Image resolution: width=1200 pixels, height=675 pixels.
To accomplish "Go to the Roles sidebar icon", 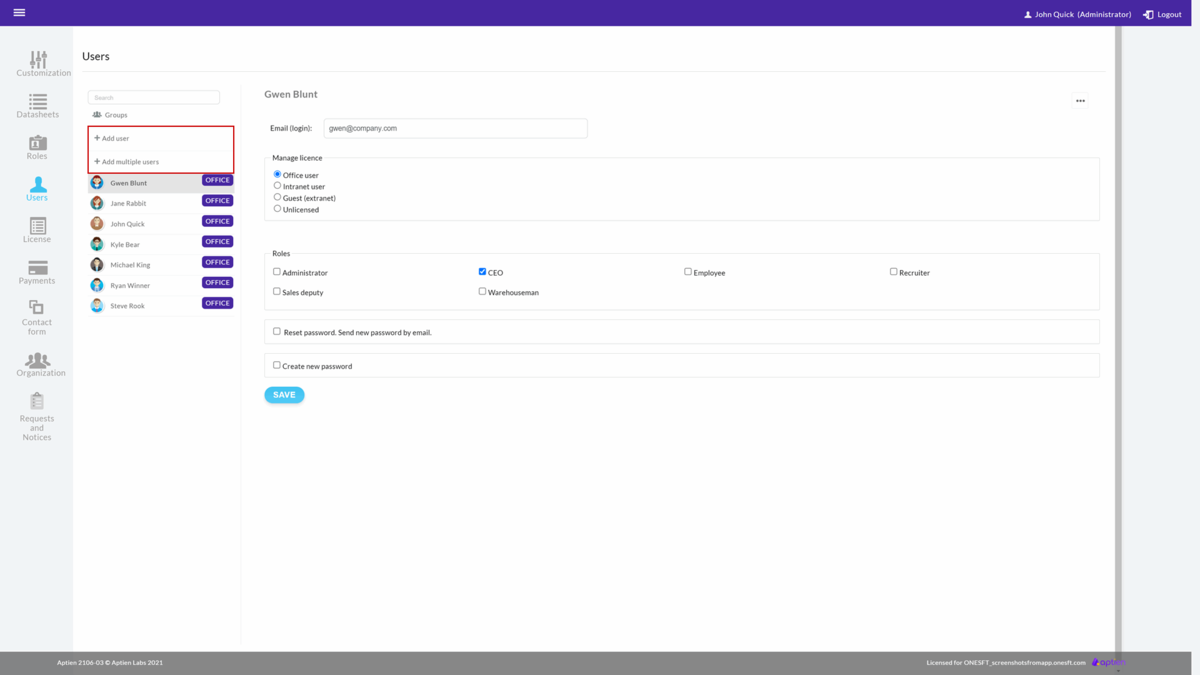I will tap(37, 143).
